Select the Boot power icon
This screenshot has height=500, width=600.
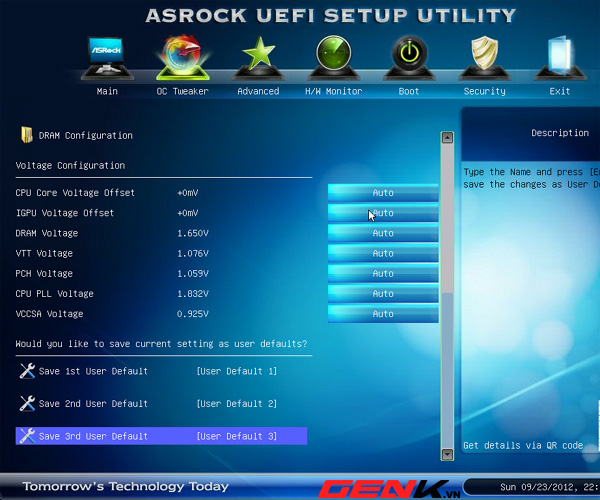coord(409,57)
